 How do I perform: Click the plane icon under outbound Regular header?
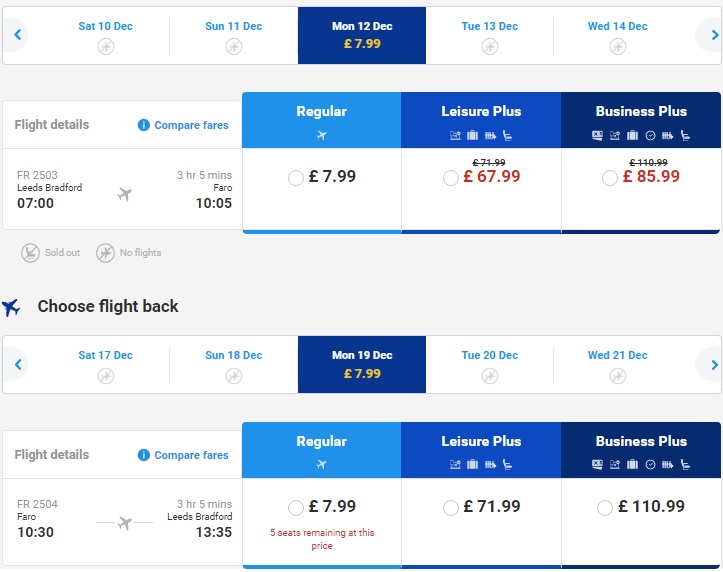(321, 136)
